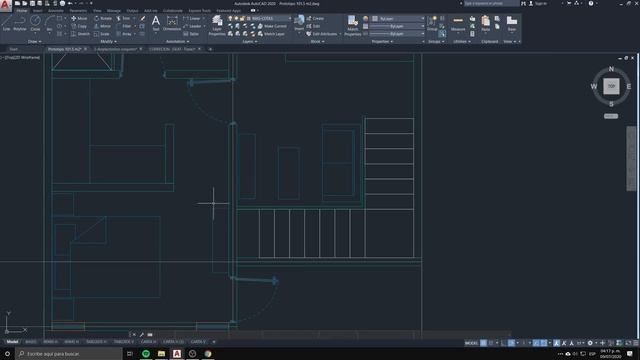Viewport: 640px width, 360px height.
Task: Click the Trim tool
Action: 123,18
